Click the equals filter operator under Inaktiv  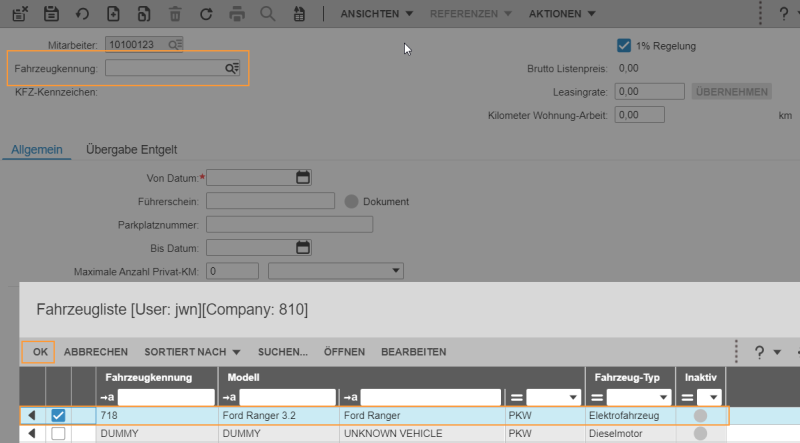tap(687, 397)
